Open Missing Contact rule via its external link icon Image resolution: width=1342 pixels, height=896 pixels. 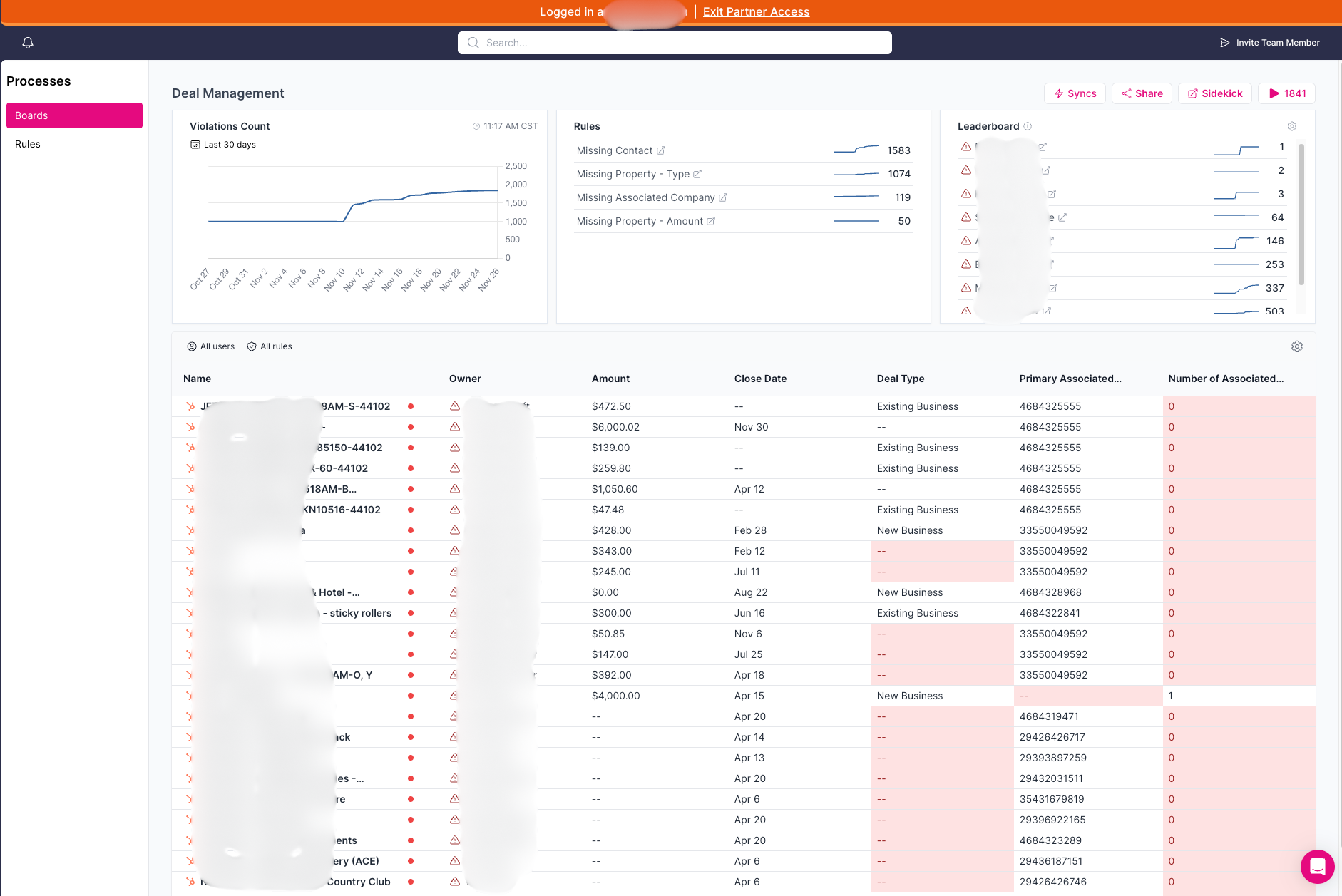(662, 150)
